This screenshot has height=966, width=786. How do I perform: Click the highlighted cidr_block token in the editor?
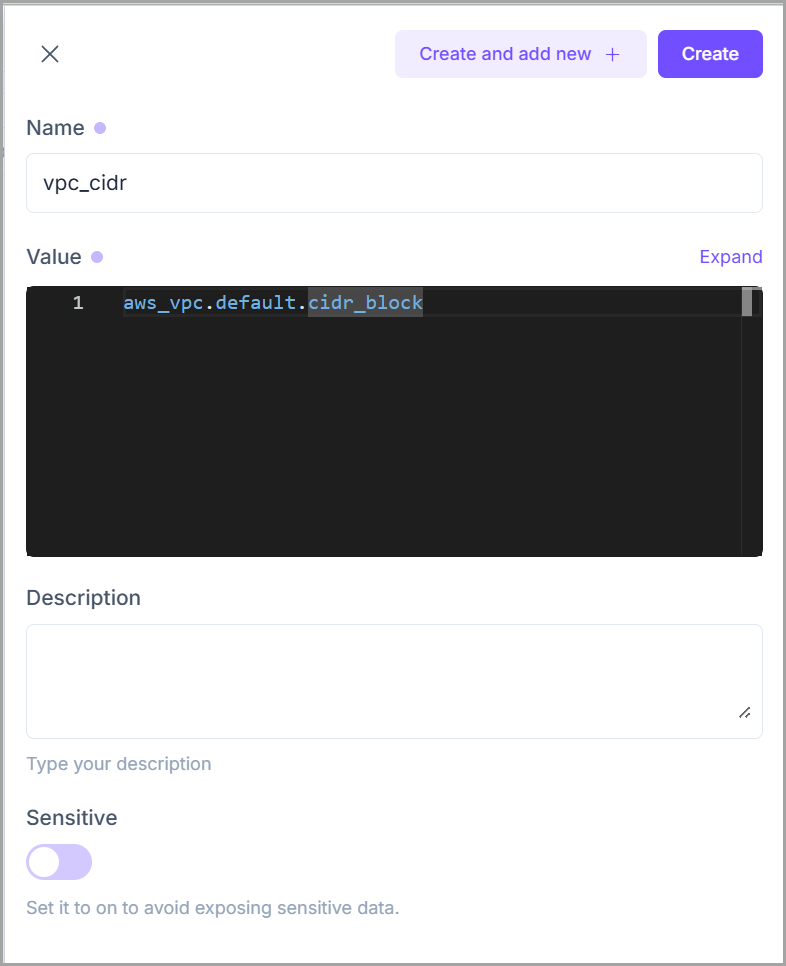pos(365,303)
